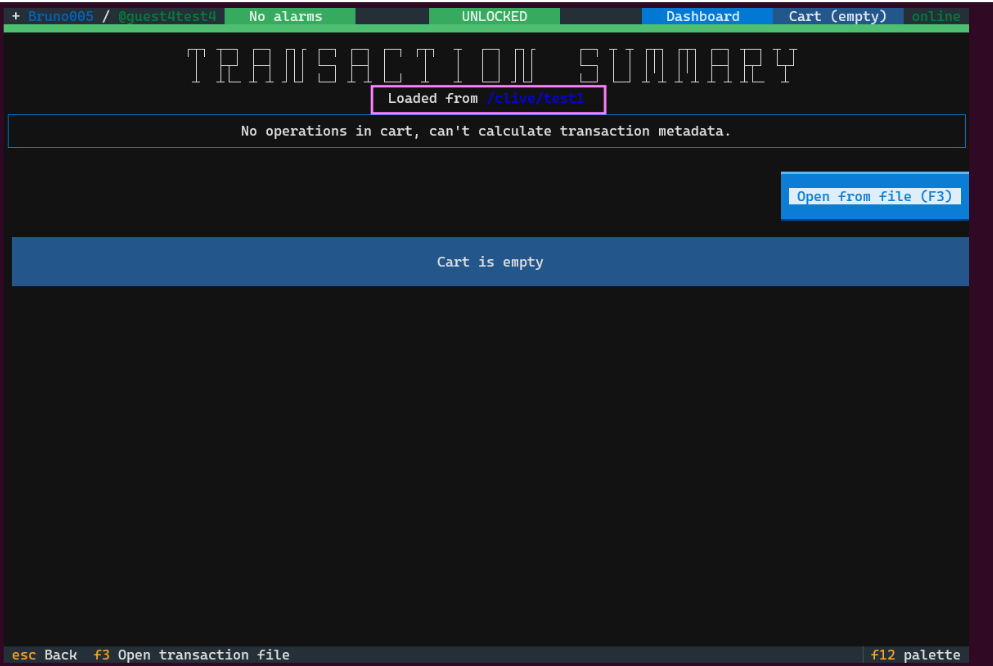
Task: Switch to the Dashboard tab
Action: [703, 16]
